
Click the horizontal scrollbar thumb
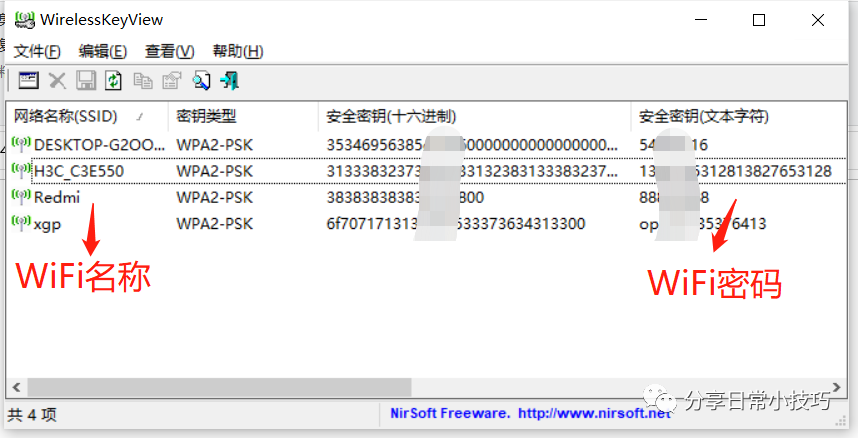[219, 387]
